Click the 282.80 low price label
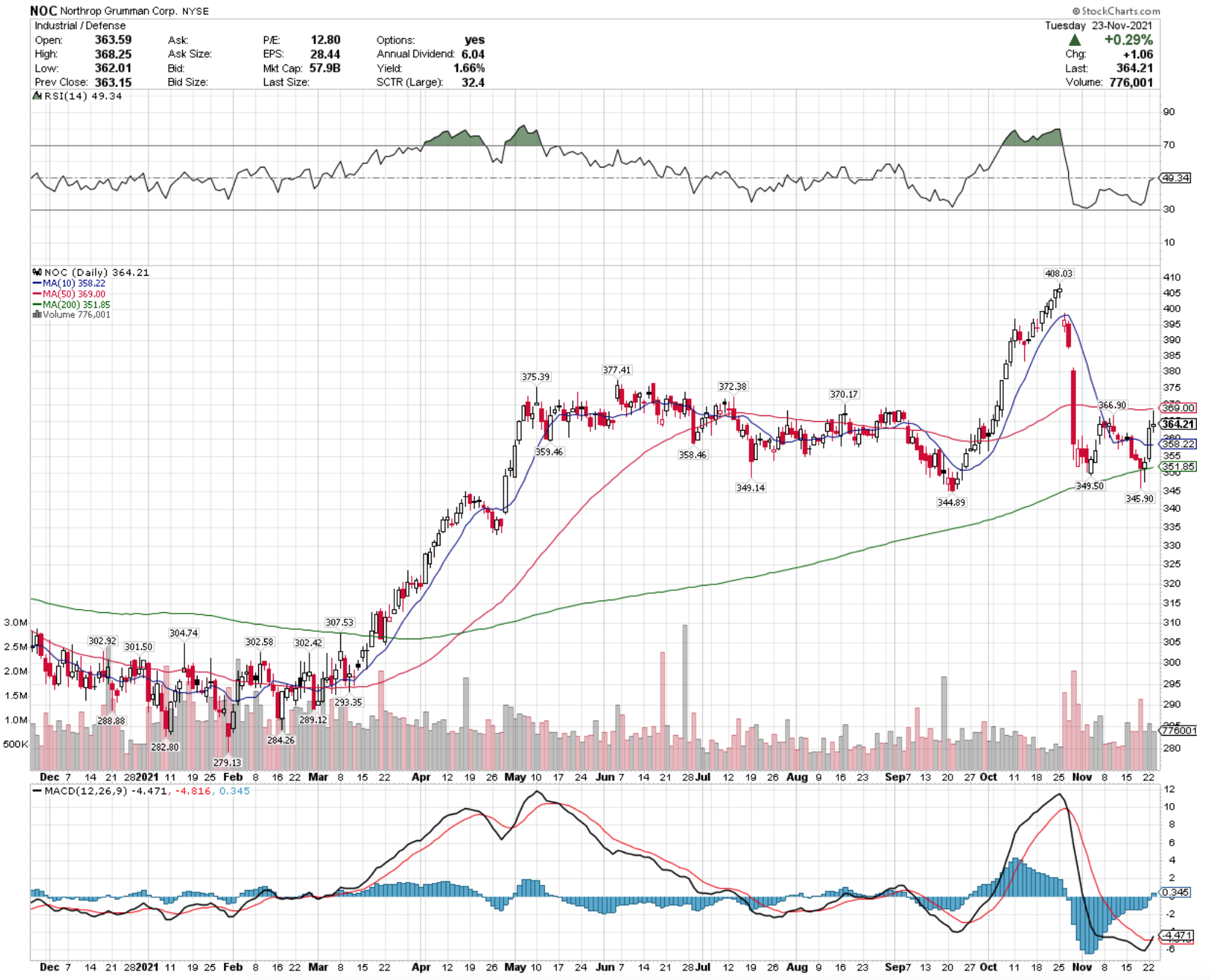Screen dimensions: 1210x980 165,747
